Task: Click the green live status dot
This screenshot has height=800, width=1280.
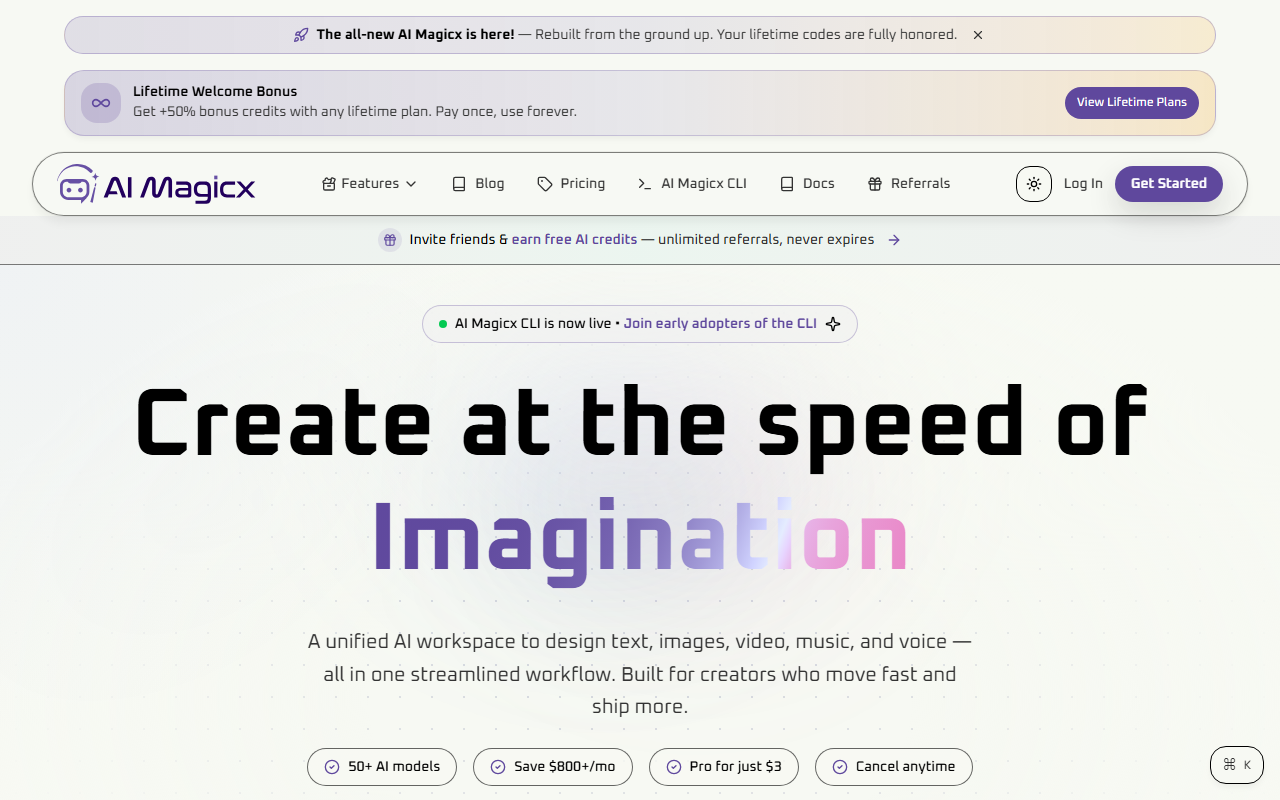Action: click(443, 324)
